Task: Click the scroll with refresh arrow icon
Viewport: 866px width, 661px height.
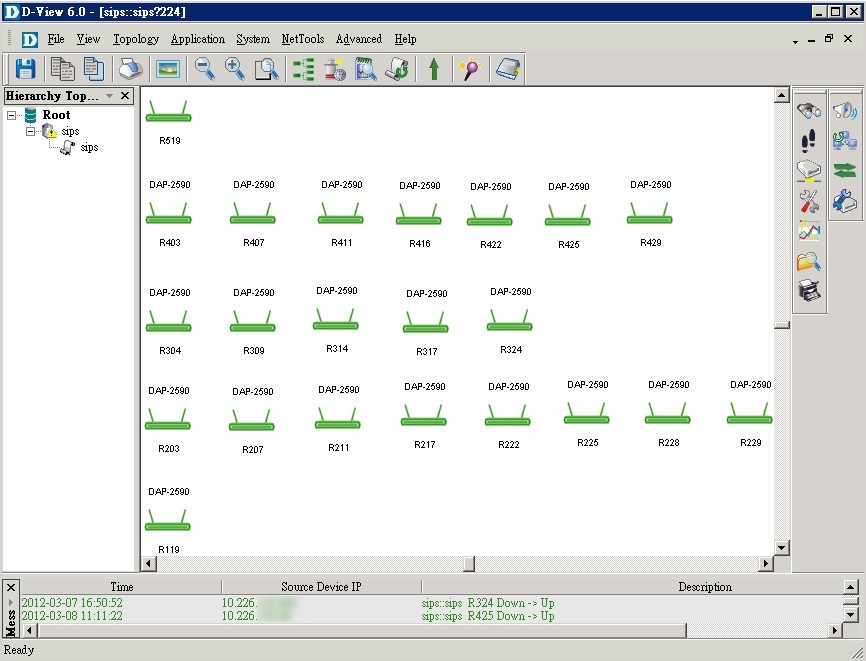Action: tap(397, 69)
